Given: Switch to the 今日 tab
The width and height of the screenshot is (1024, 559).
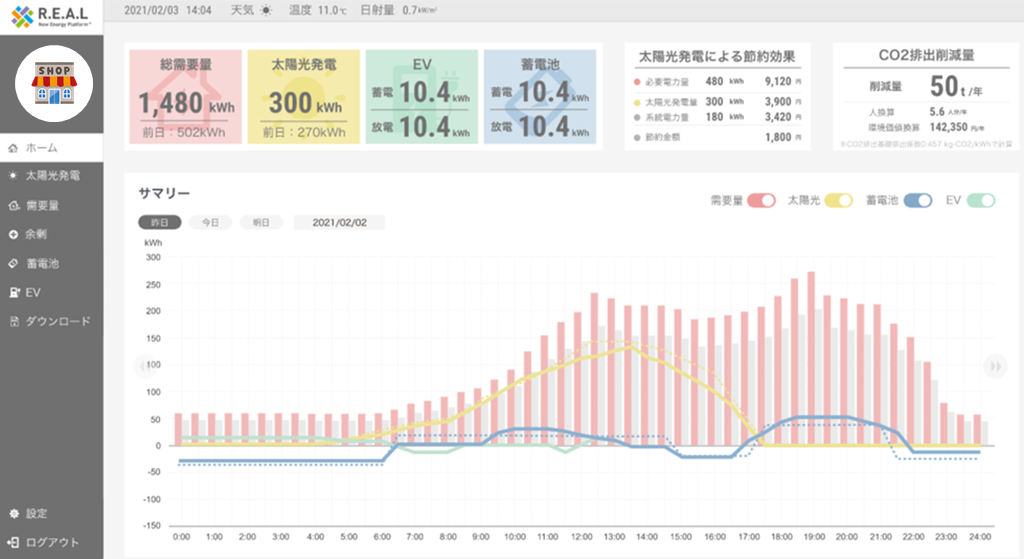Looking at the screenshot, I should 211,223.
